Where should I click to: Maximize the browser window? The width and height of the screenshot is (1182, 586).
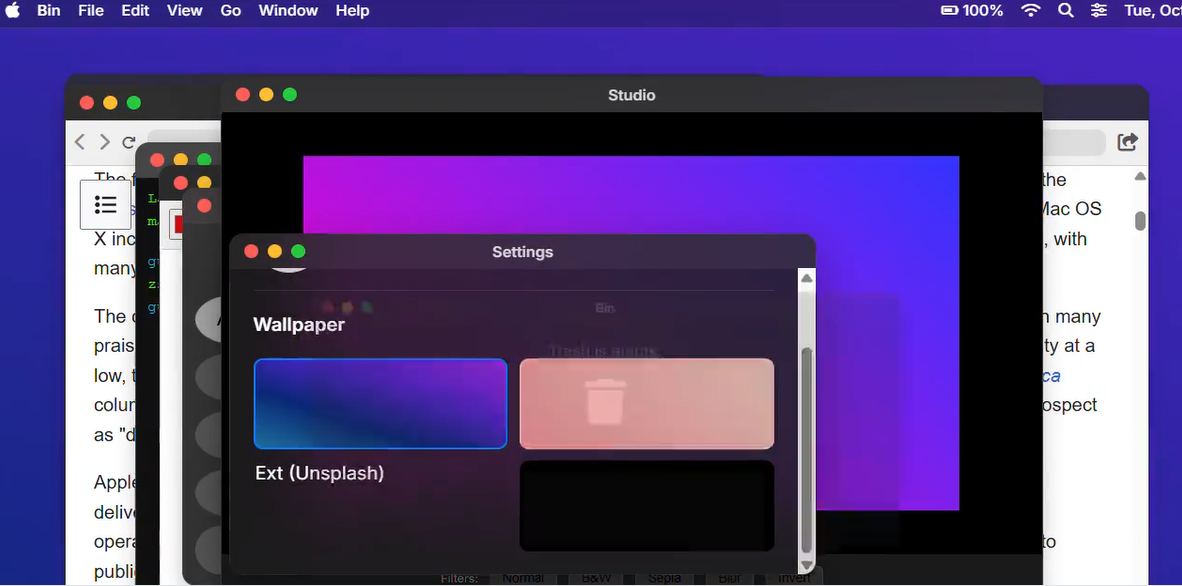(133, 103)
